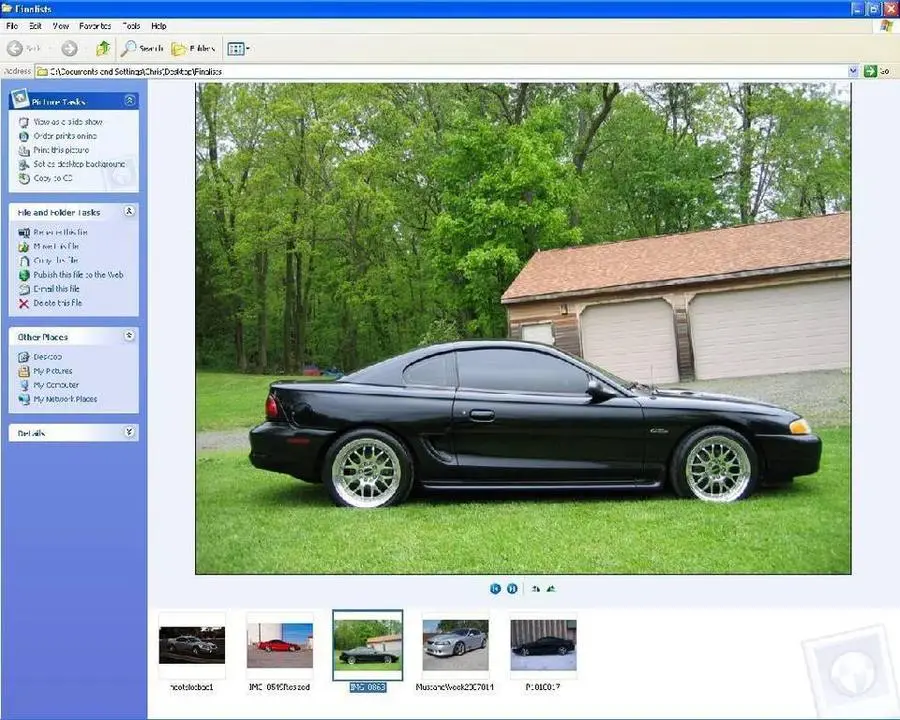Click Set as desktop background link
900x720 pixels.
[79, 164]
